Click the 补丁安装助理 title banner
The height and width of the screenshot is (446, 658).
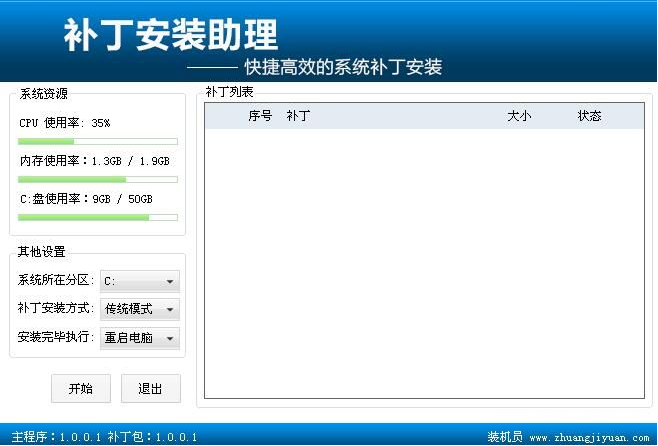coord(171,36)
